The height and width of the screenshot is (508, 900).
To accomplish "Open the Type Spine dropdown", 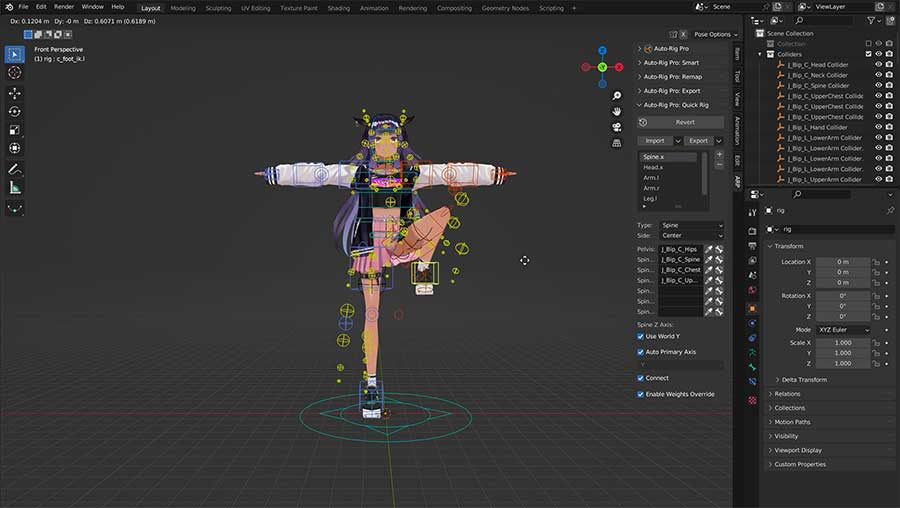I will click(692, 225).
